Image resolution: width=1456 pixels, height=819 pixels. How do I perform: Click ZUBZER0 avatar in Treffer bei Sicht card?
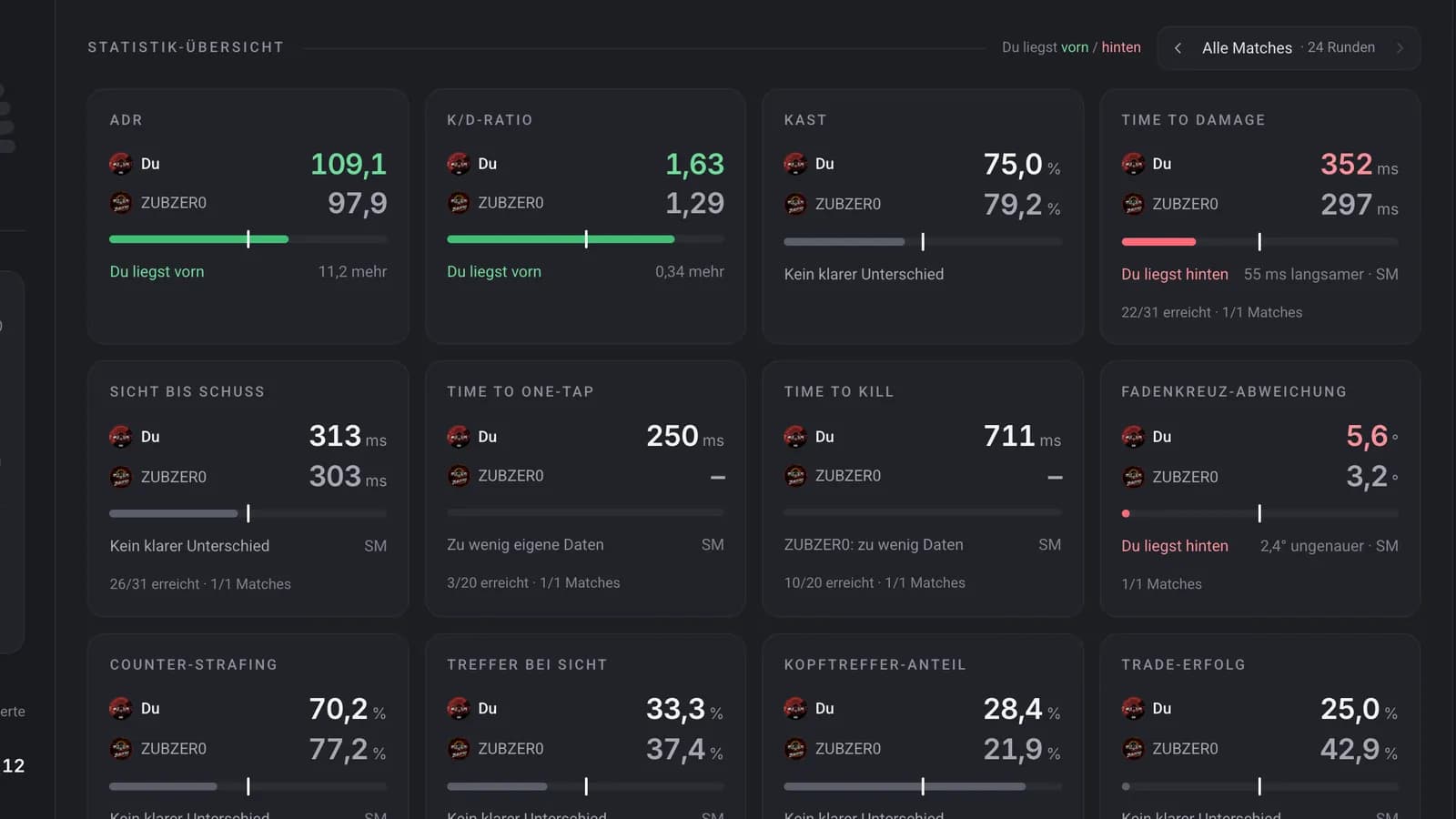coord(459,749)
